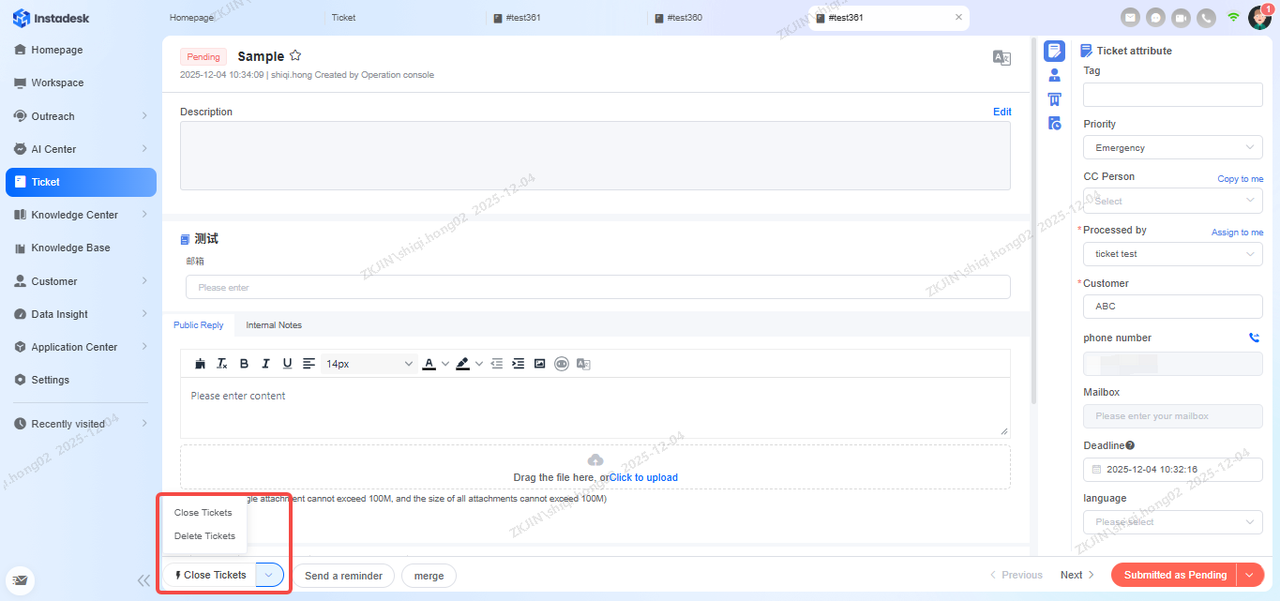
Task: Select Delete Tickets from popup menu
Action: point(205,536)
